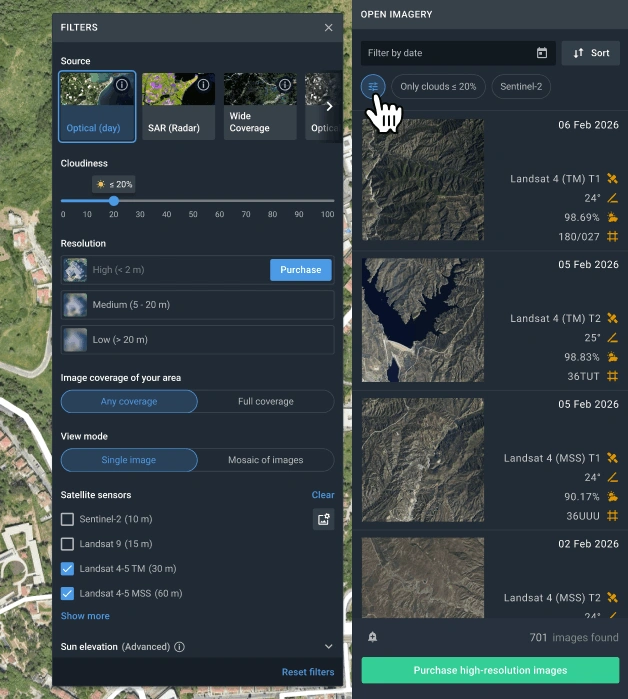
Task: Open the Landsat 4 (MSS) T1 thumbnail
Action: 423,460
